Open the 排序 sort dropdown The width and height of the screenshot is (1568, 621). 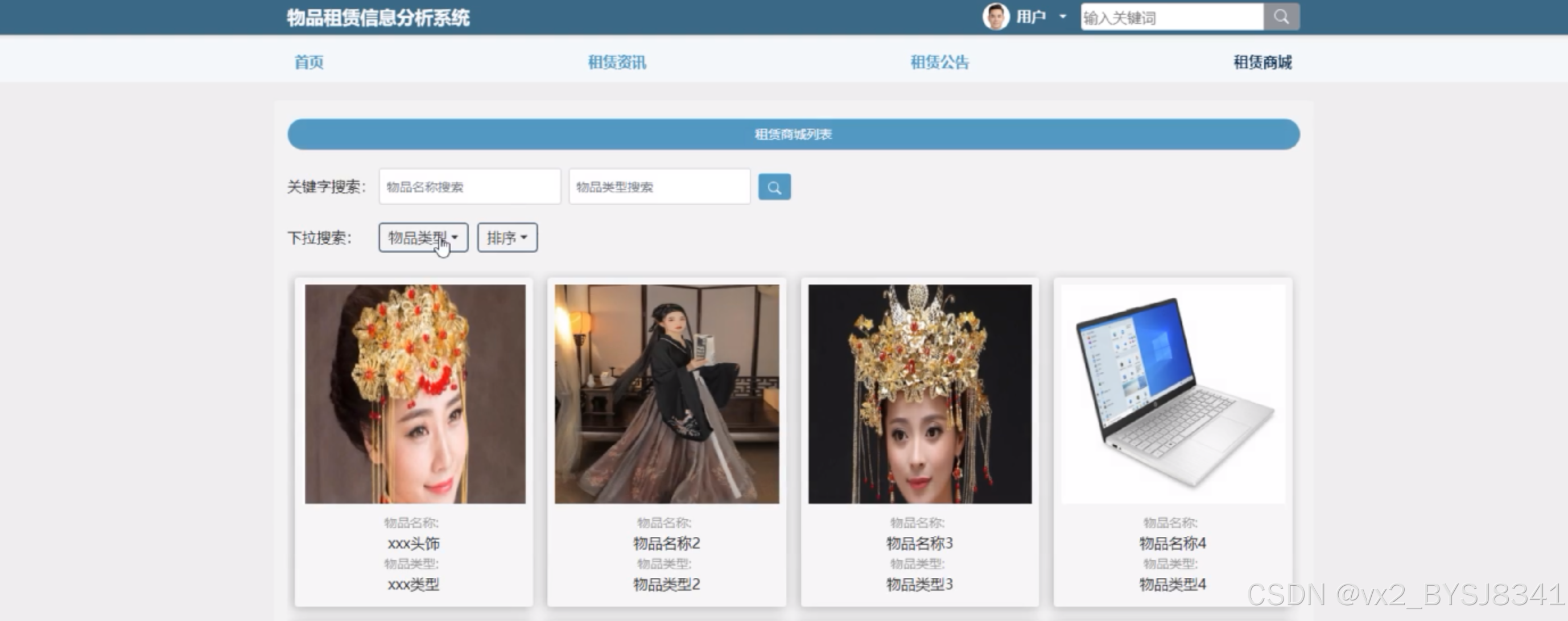coord(506,238)
